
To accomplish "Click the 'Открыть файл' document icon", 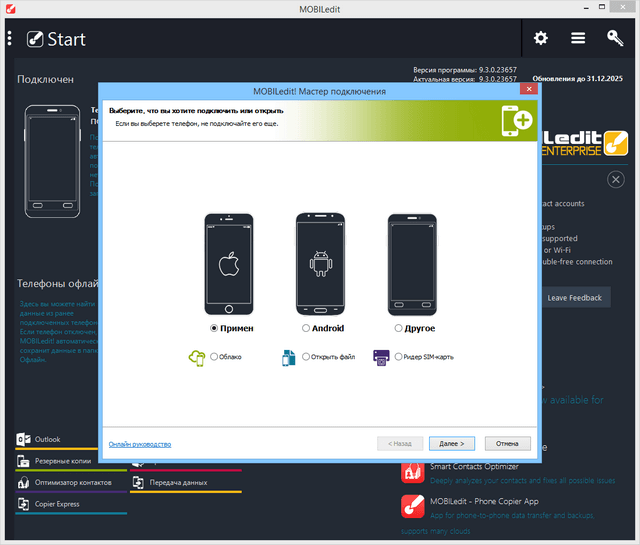I will point(288,357).
